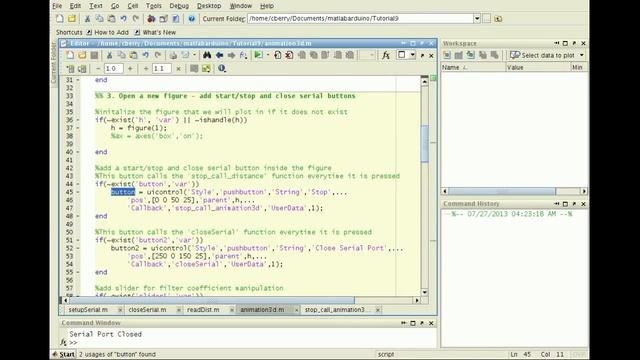Image resolution: width=640 pixels, height=360 pixels.
Task: Click the Editor vertical scrollbar thumb
Action: pyautogui.click(x=424, y=143)
